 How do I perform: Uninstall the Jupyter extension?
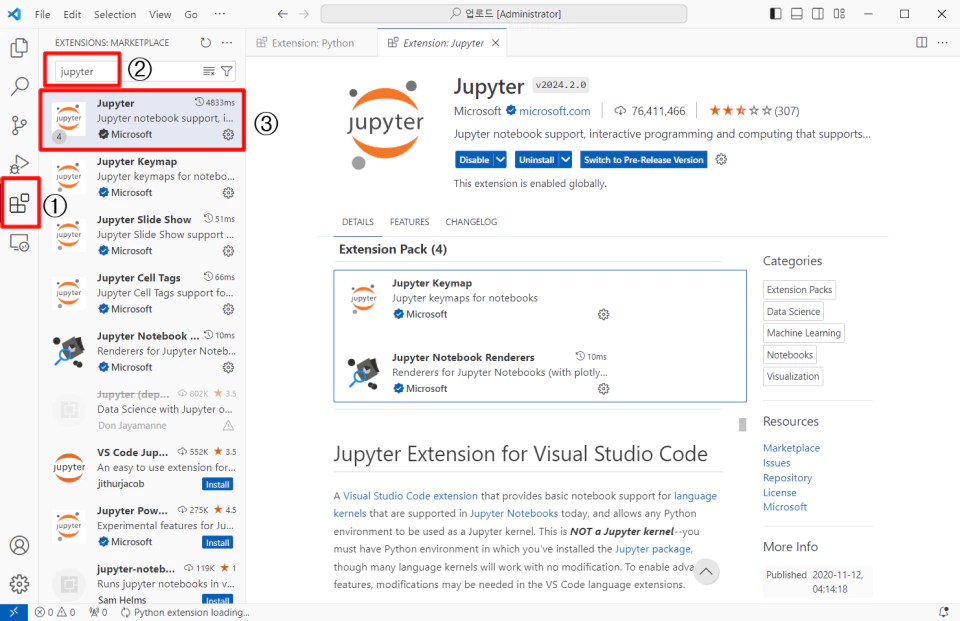click(536, 159)
